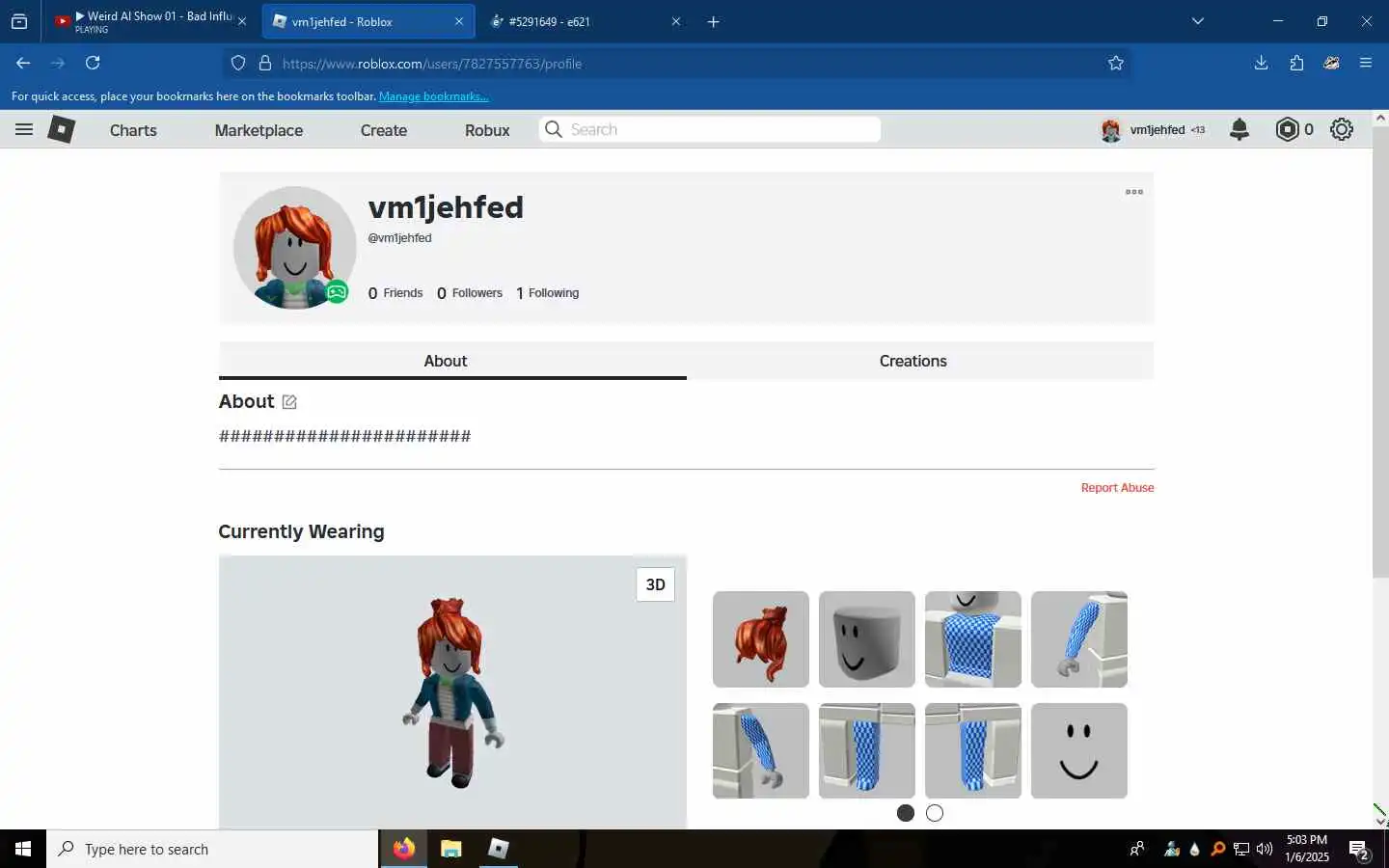Open Firefox recent browsing view icon
This screenshot has height=868, width=1389.
click(x=19, y=21)
